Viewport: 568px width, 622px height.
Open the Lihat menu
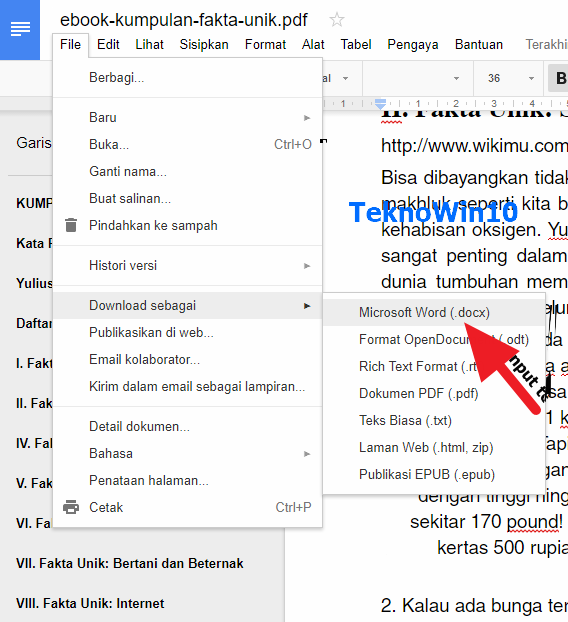(x=149, y=44)
